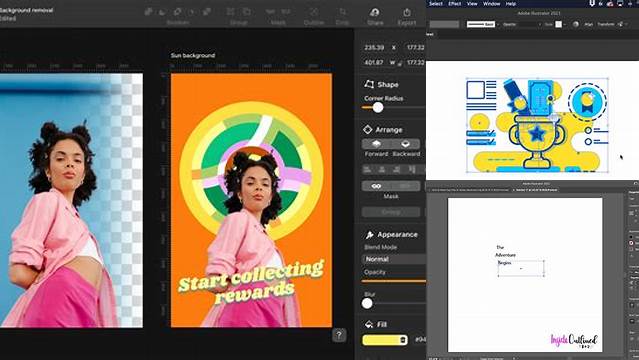639x360 pixels.
Task: Click the help question mark button
Action: coord(339,335)
